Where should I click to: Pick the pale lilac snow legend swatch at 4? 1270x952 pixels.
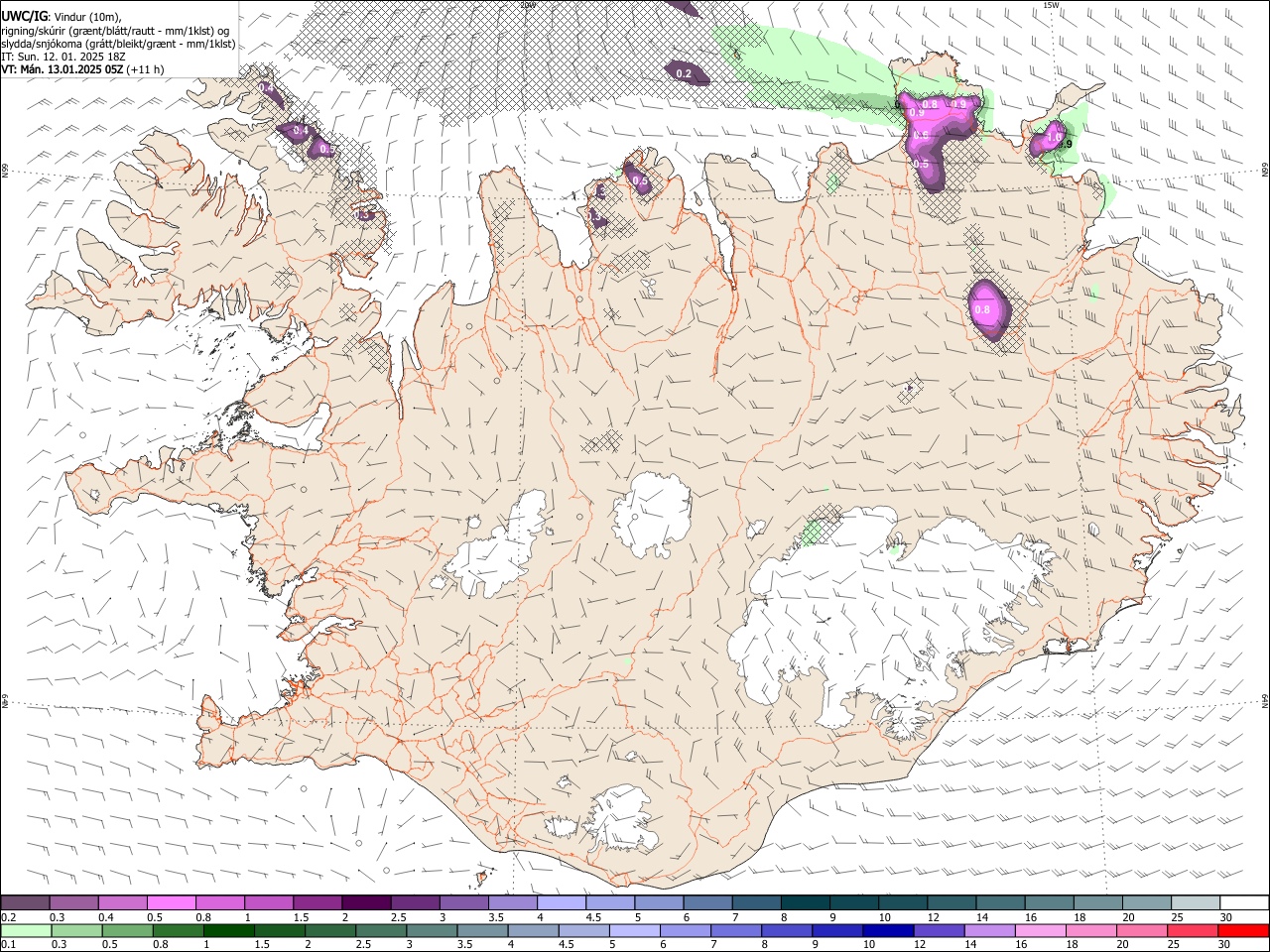tap(562, 902)
